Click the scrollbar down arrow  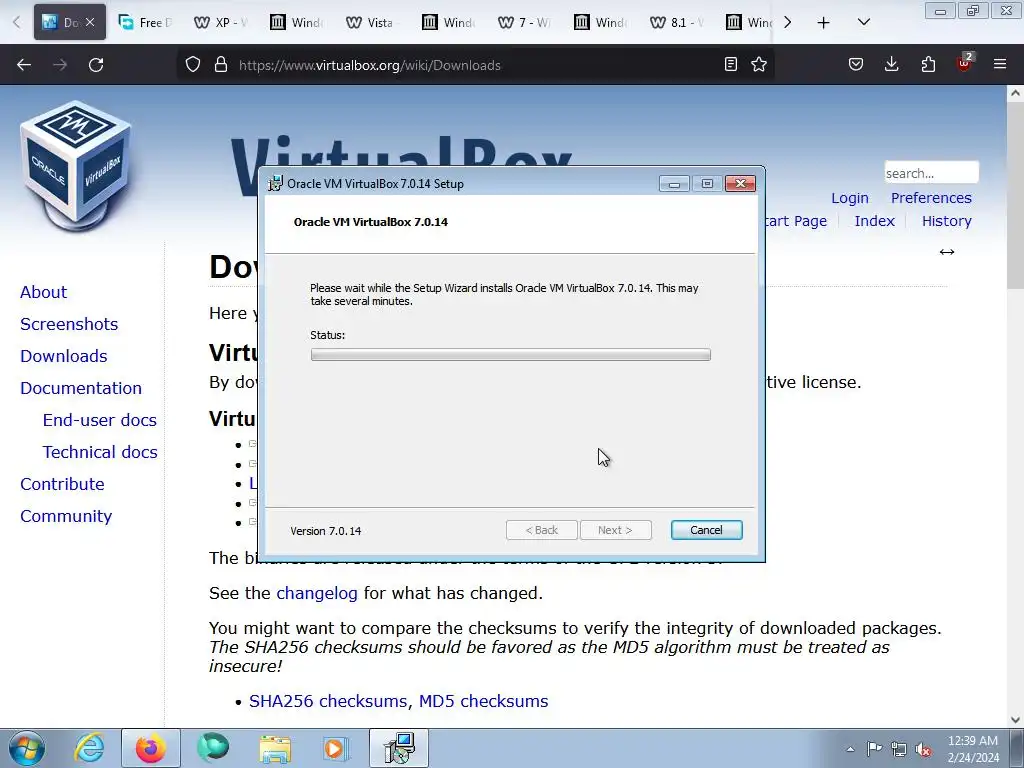(1015, 720)
